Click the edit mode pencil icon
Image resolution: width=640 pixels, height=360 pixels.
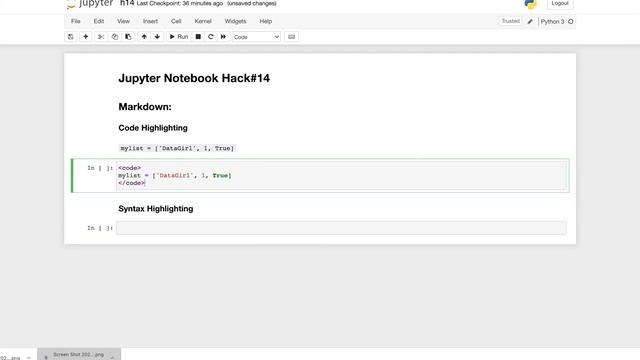click(x=530, y=22)
